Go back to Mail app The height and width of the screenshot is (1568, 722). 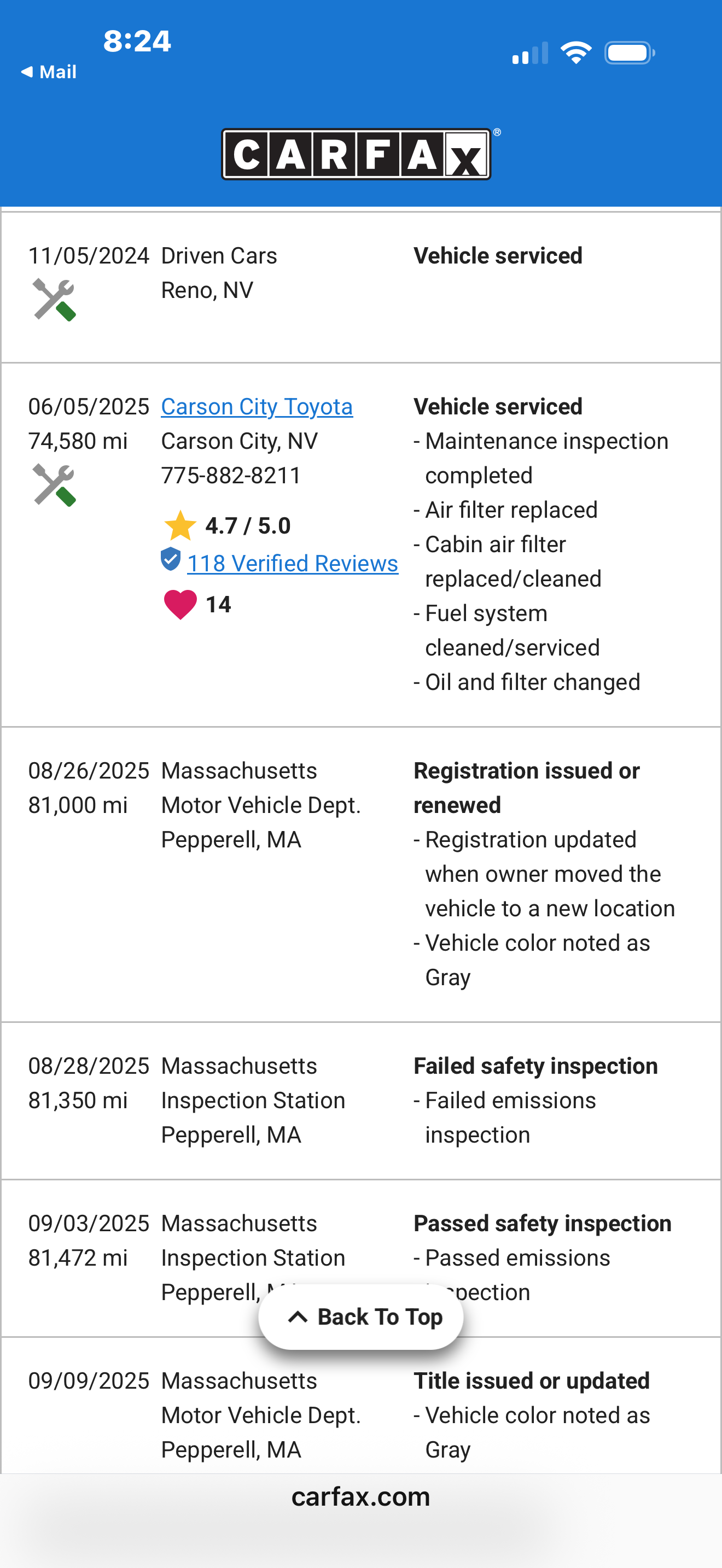tap(49, 72)
